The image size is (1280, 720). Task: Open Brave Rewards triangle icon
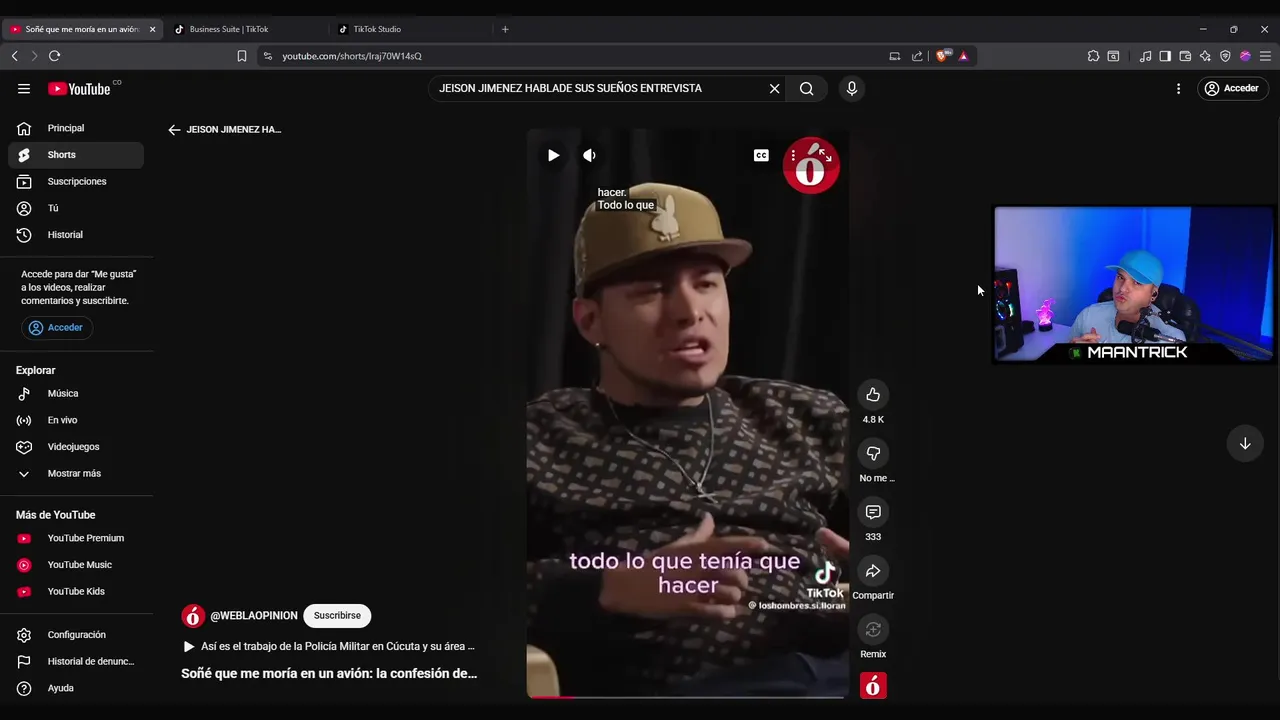click(963, 56)
